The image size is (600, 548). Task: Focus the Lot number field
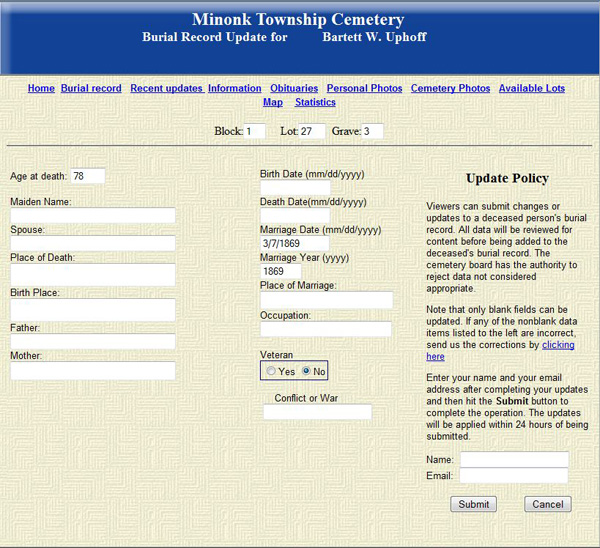312,131
